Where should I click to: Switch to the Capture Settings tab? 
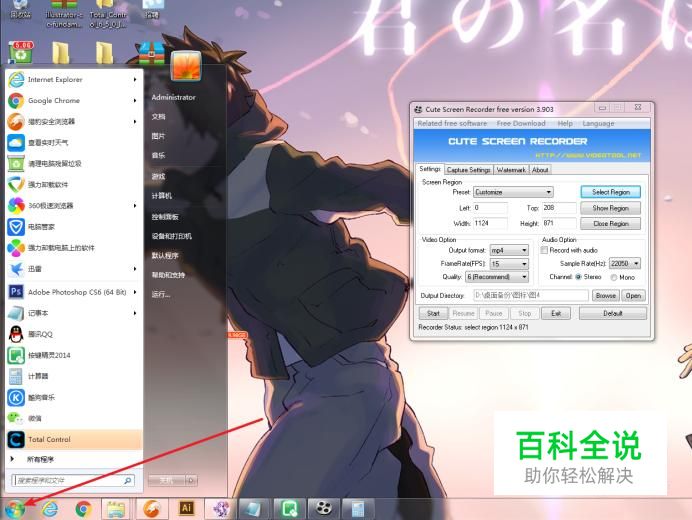click(x=468, y=170)
